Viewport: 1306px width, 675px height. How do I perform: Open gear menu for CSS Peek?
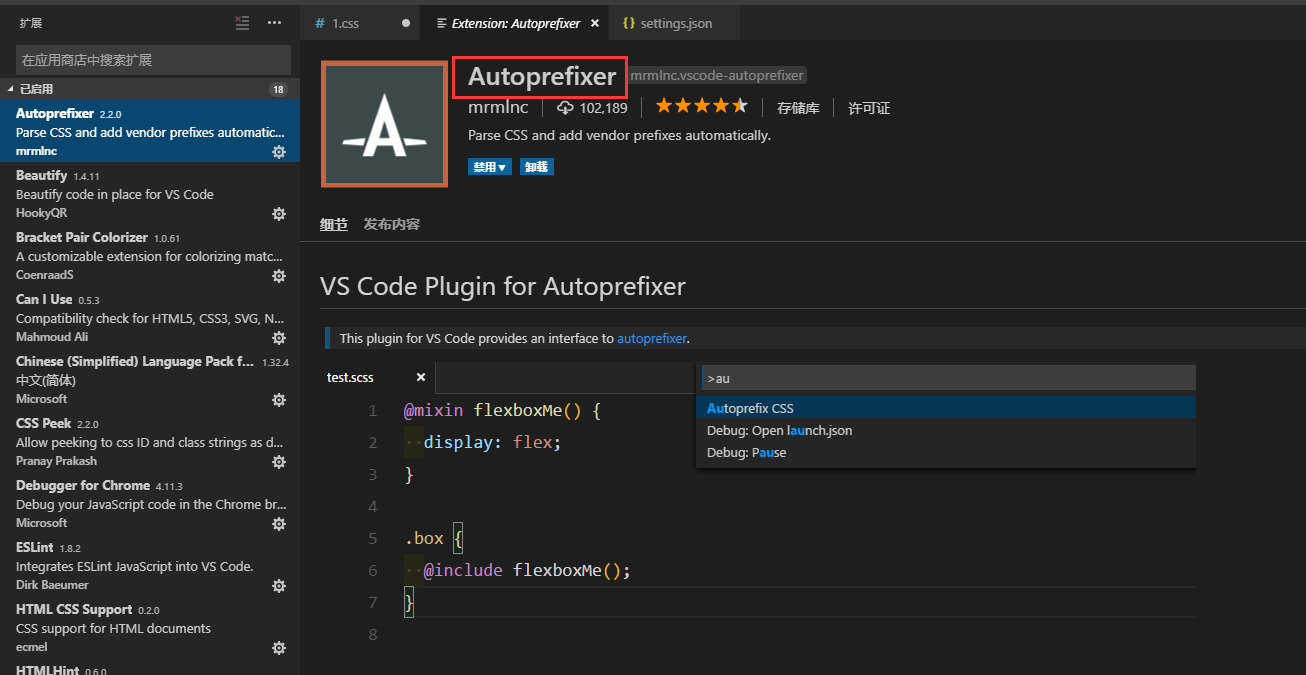pyautogui.click(x=279, y=462)
